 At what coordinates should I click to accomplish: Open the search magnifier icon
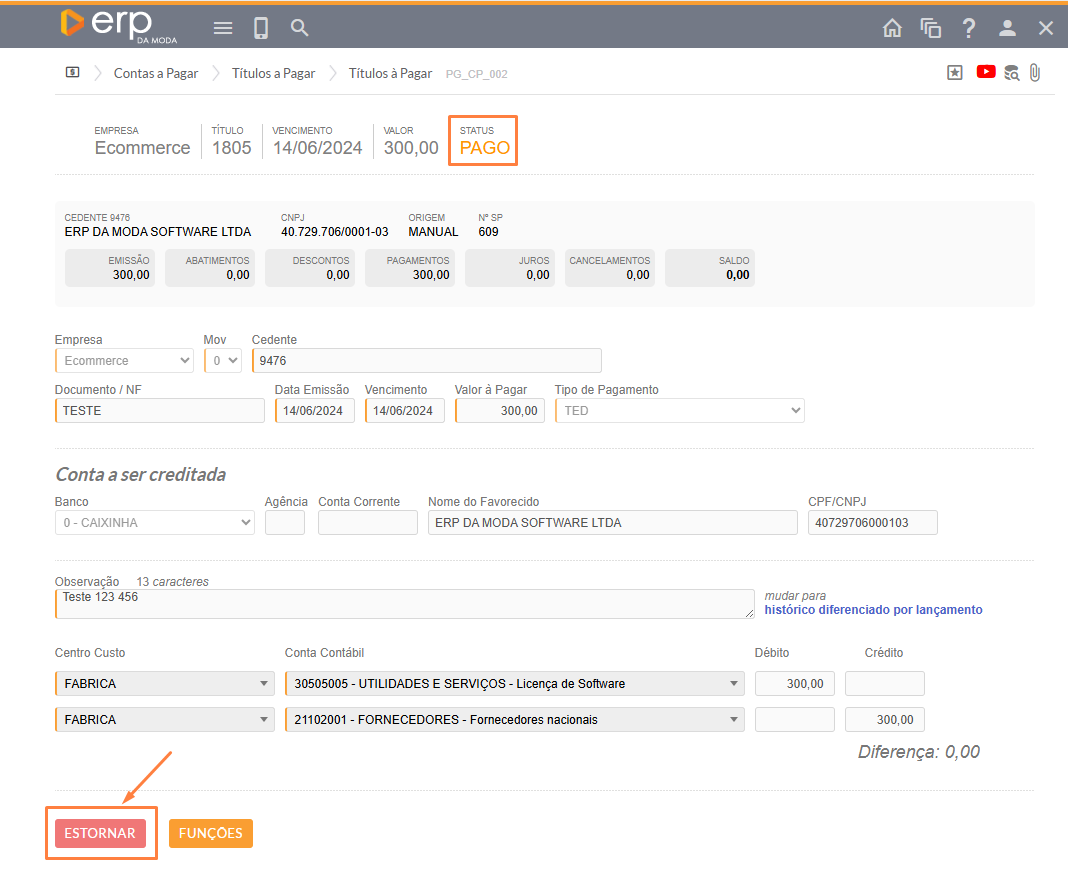(299, 28)
